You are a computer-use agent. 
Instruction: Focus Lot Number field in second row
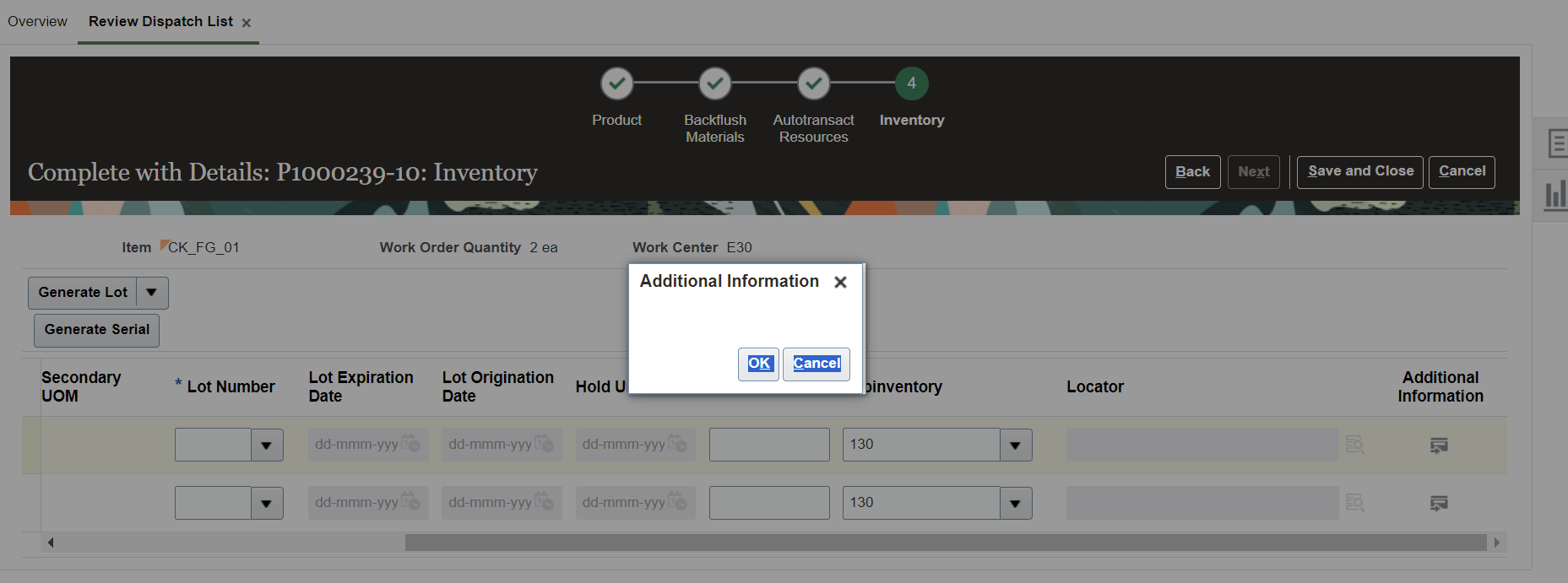(x=213, y=503)
